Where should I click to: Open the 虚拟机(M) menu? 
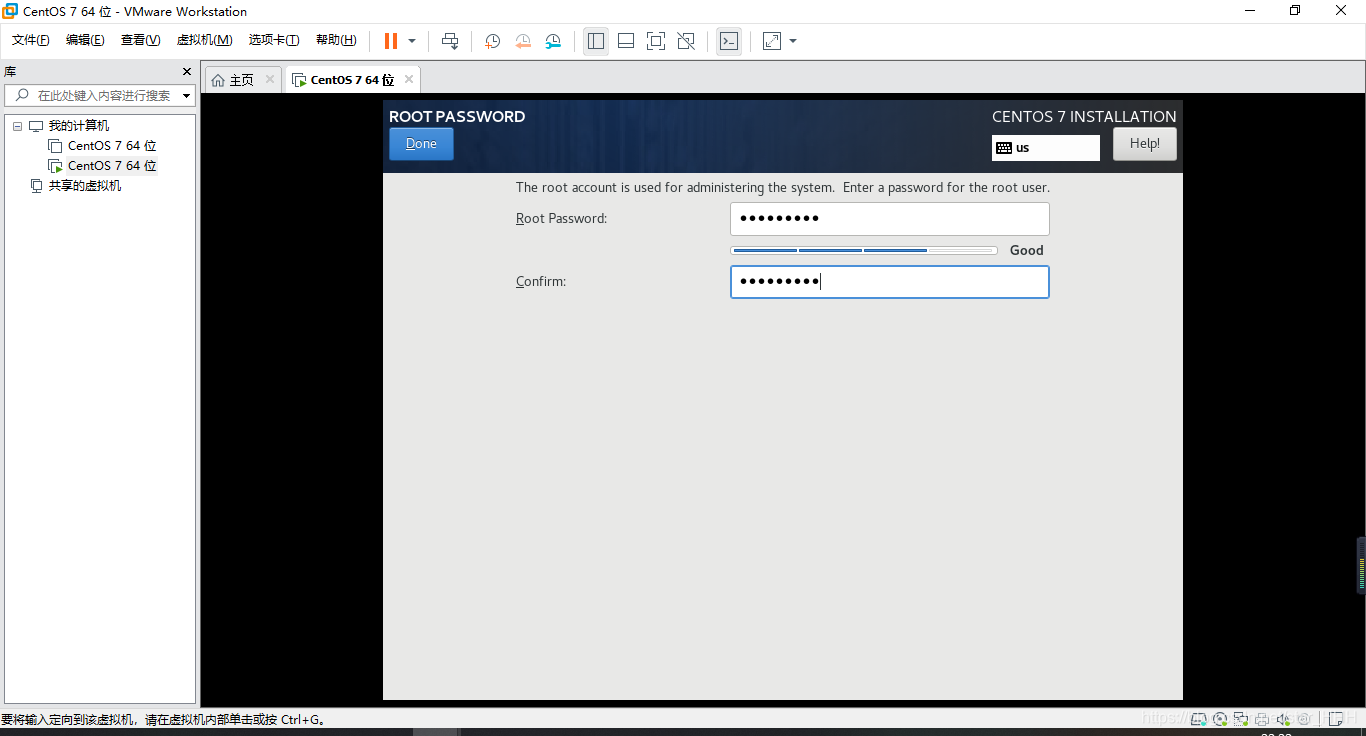[x=204, y=40]
